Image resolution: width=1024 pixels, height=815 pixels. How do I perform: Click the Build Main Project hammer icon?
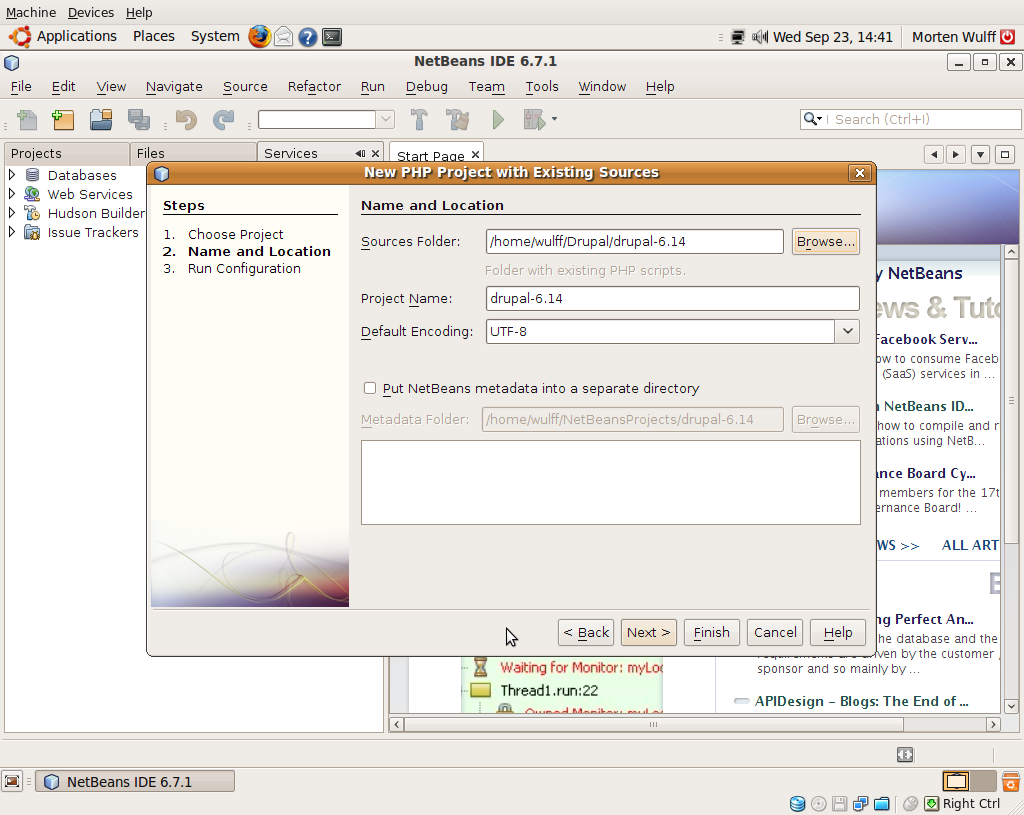coord(419,120)
